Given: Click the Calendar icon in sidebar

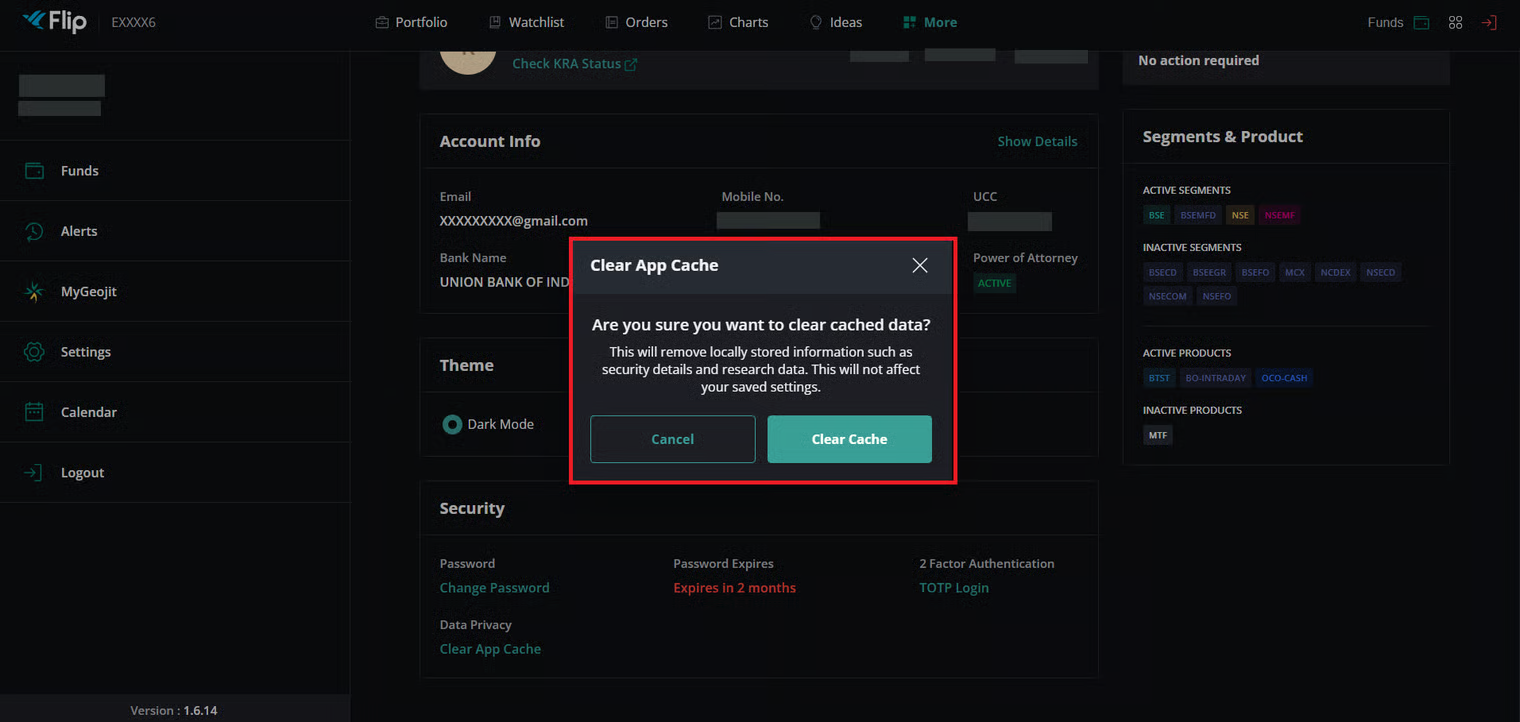Looking at the screenshot, I should 34,412.
